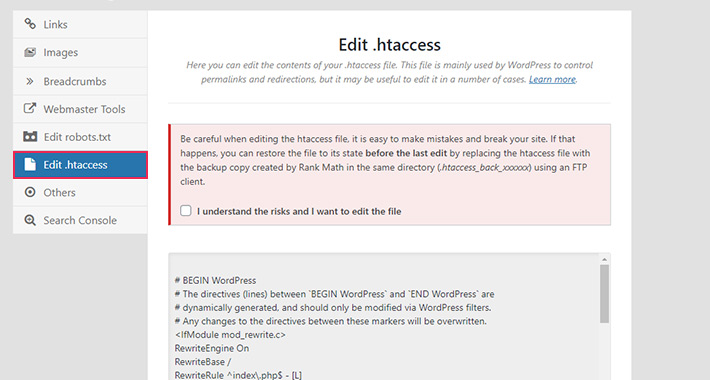Click the text area scrollbar up arrow
The image size is (710, 380).
(604, 260)
